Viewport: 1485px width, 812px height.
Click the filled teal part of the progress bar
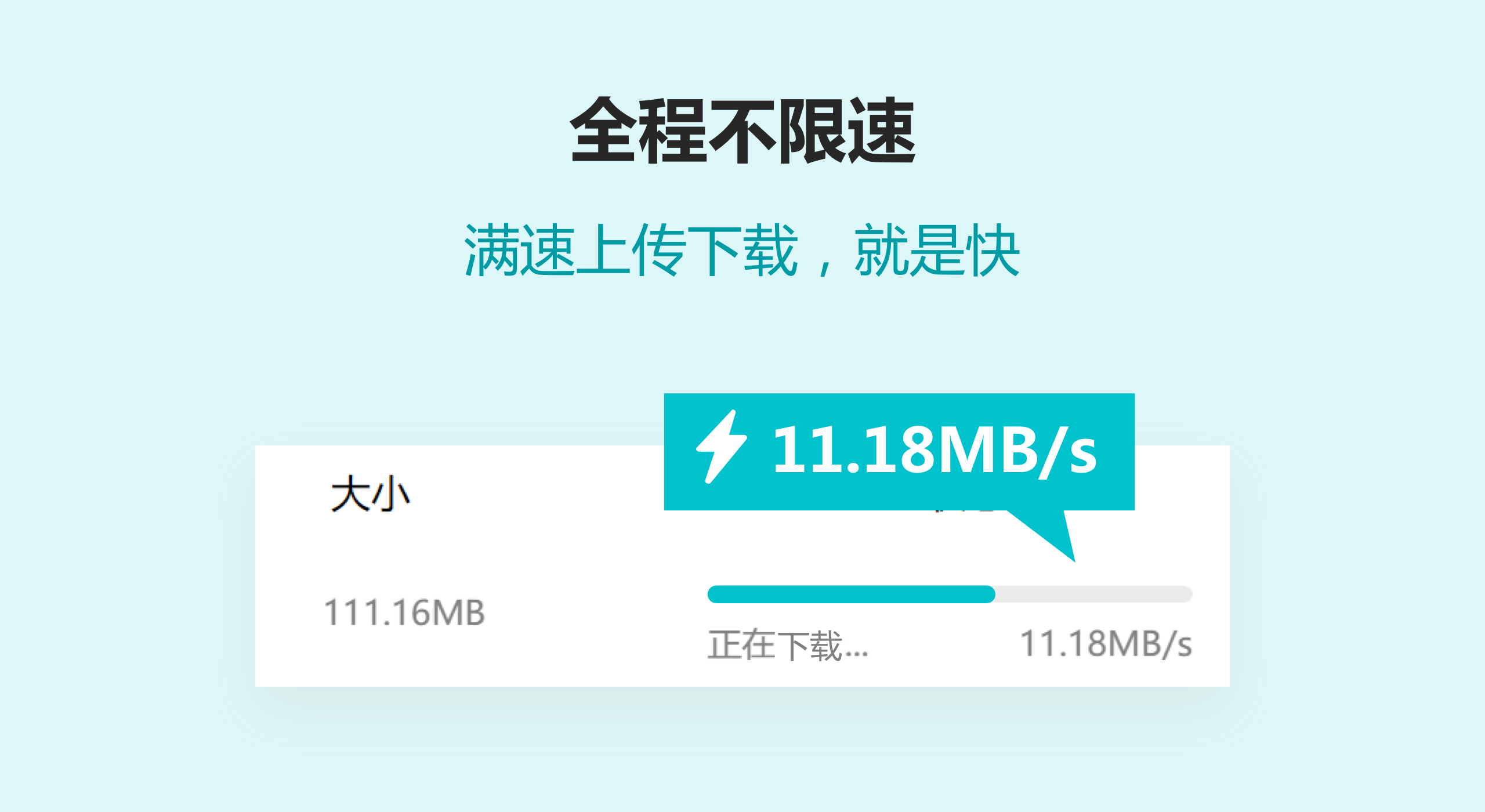point(851,594)
